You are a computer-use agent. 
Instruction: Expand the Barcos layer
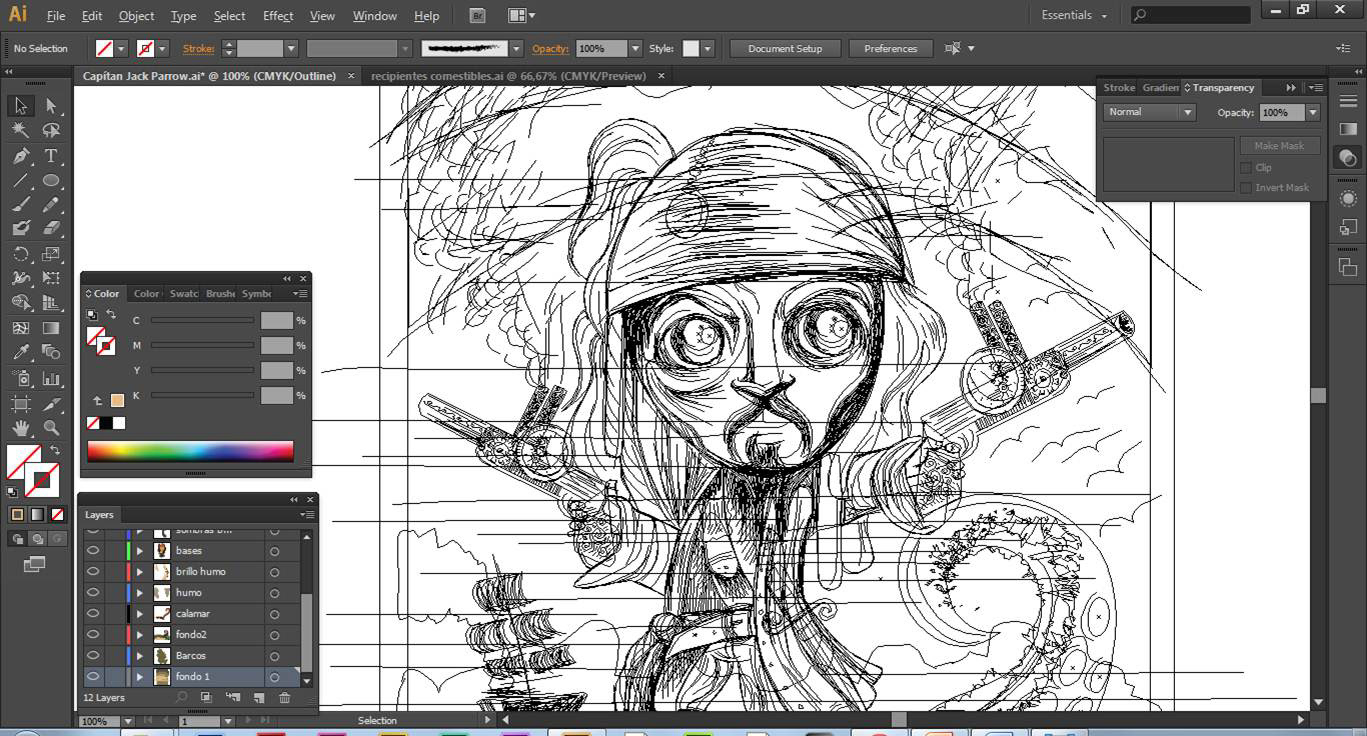pyautogui.click(x=139, y=656)
